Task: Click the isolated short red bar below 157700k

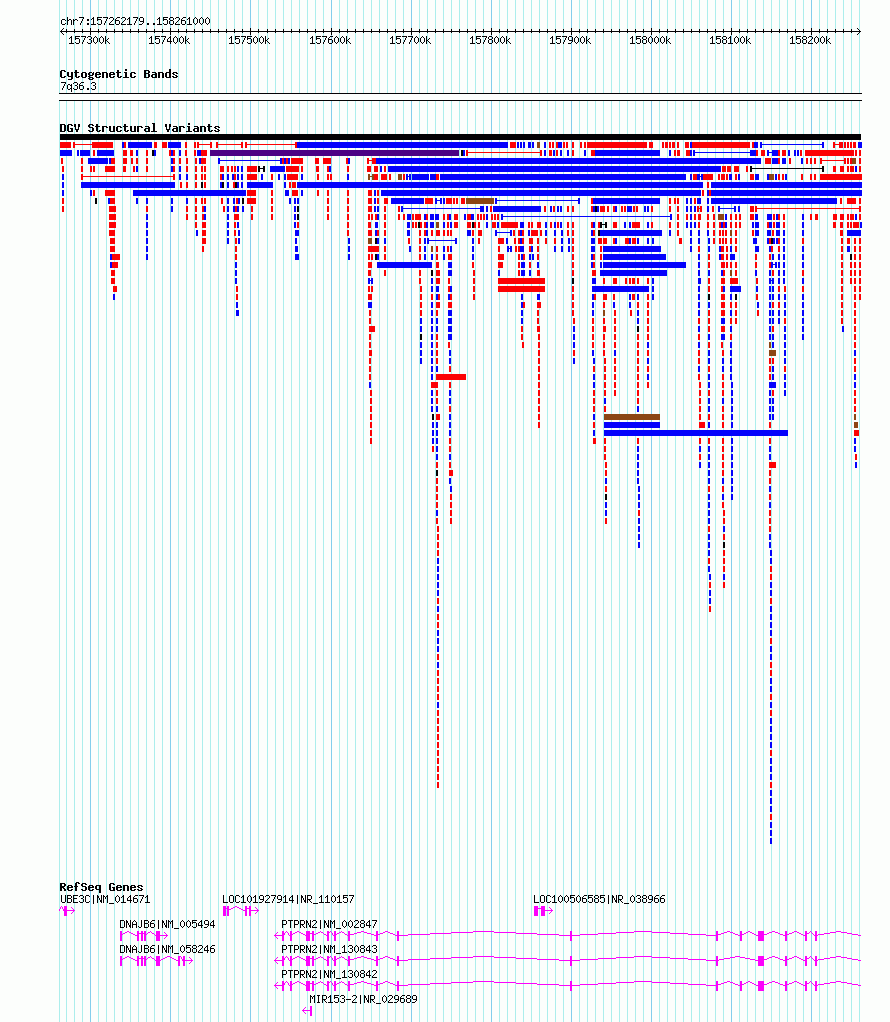Action: [451, 377]
